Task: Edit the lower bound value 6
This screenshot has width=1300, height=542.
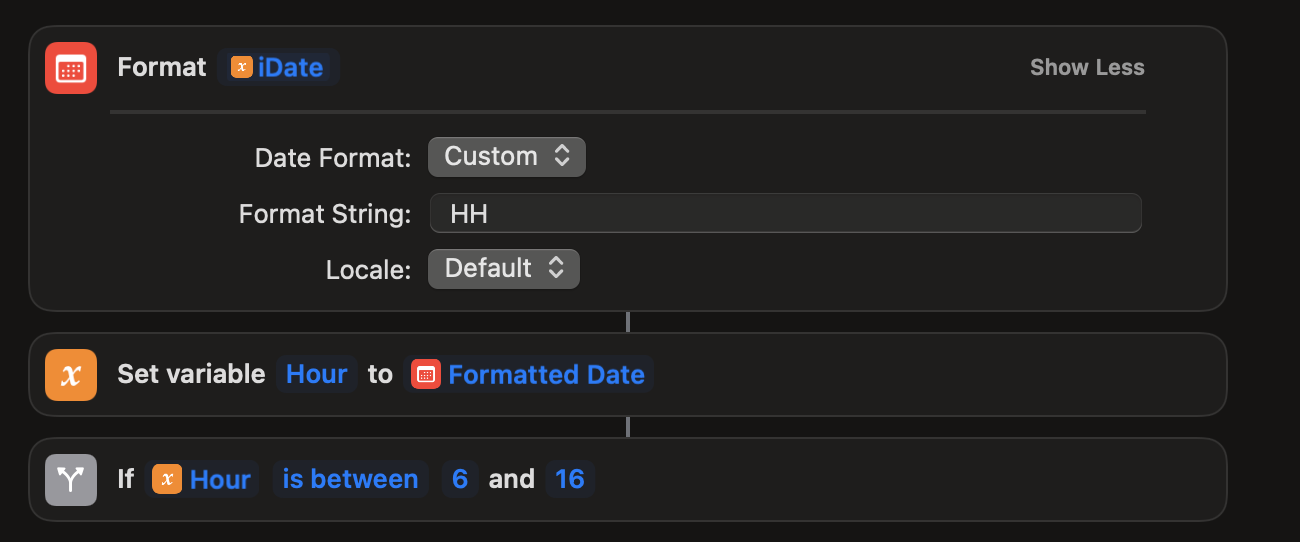Action: [460, 480]
